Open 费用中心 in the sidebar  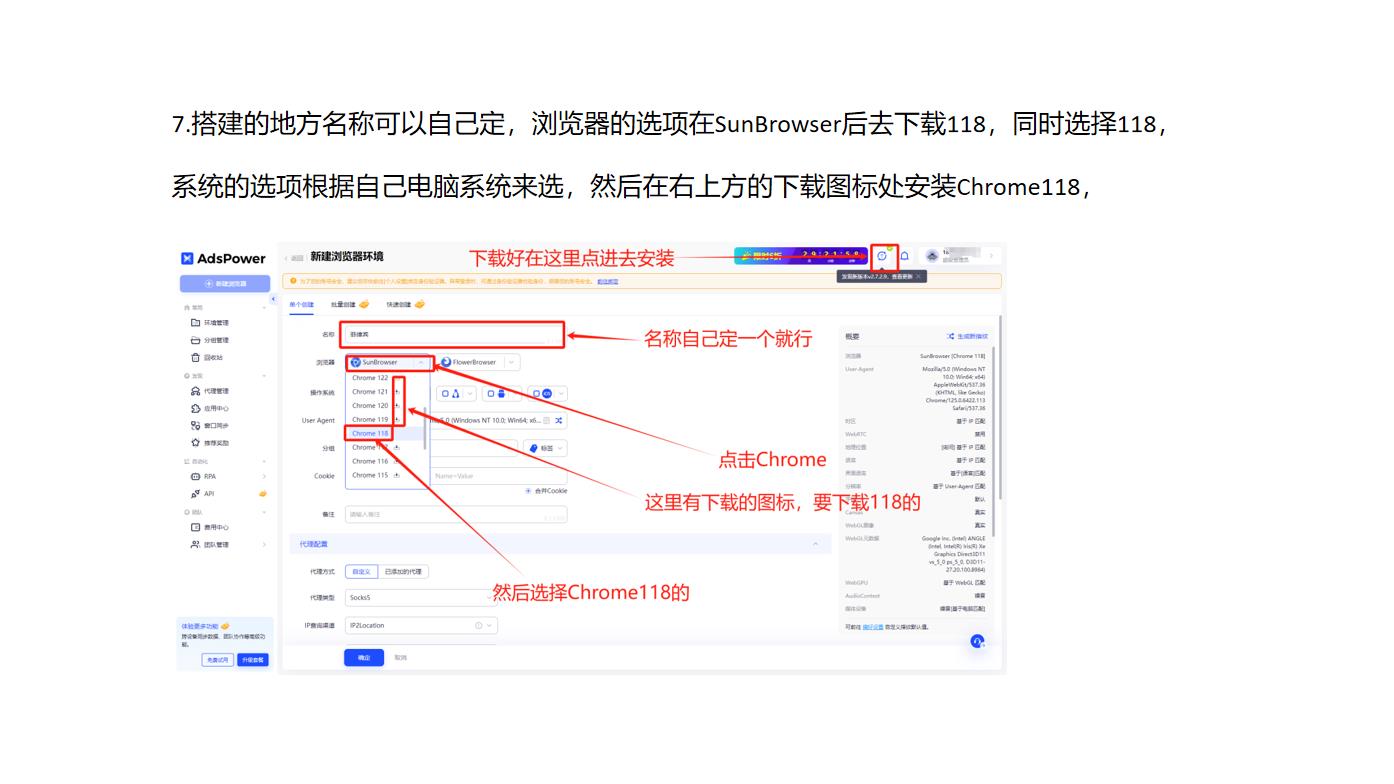(x=211, y=527)
